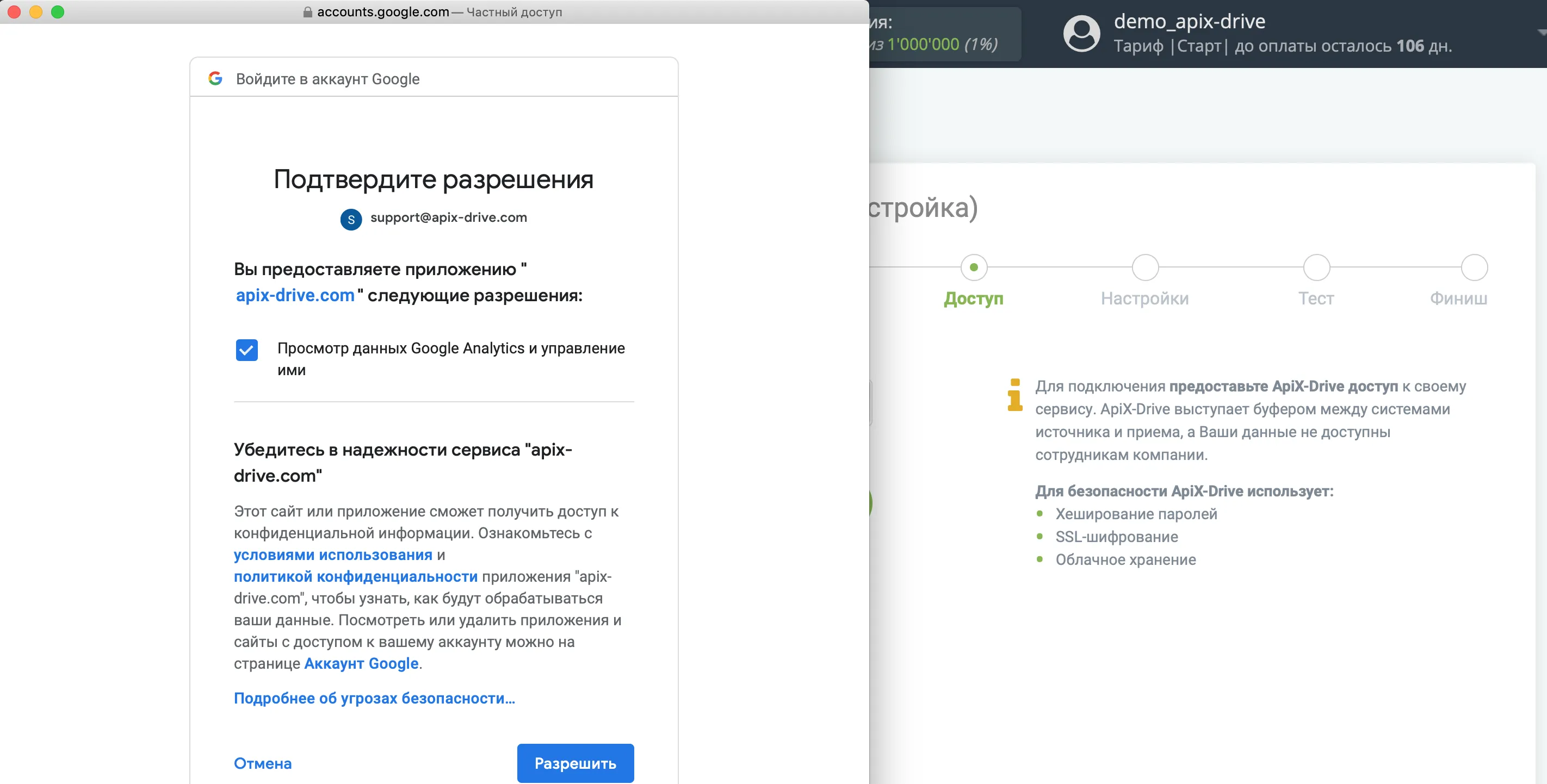Click the Хеширование паролей list item
Image resolution: width=1547 pixels, height=784 pixels.
click(x=1136, y=514)
